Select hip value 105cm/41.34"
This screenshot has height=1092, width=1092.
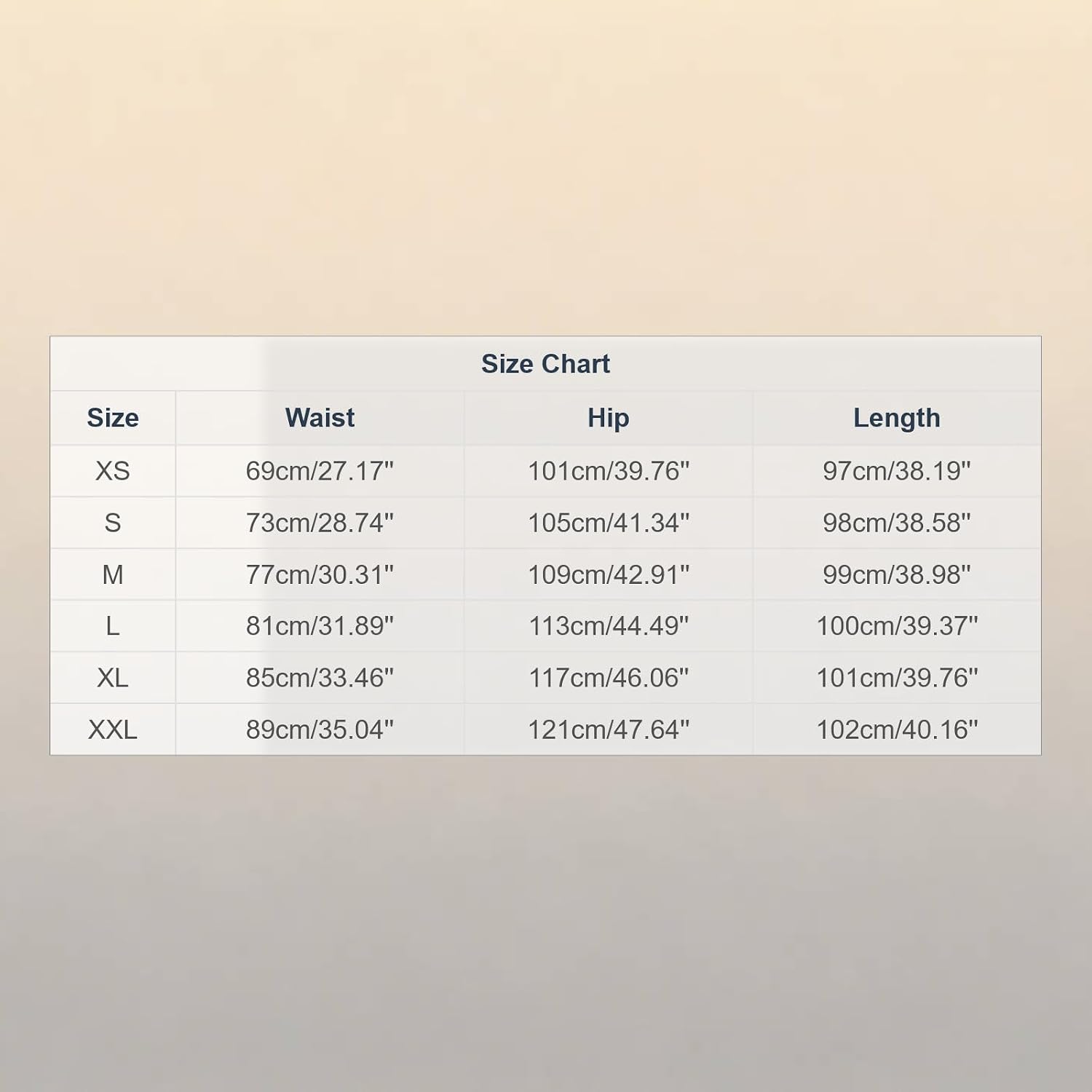point(609,523)
